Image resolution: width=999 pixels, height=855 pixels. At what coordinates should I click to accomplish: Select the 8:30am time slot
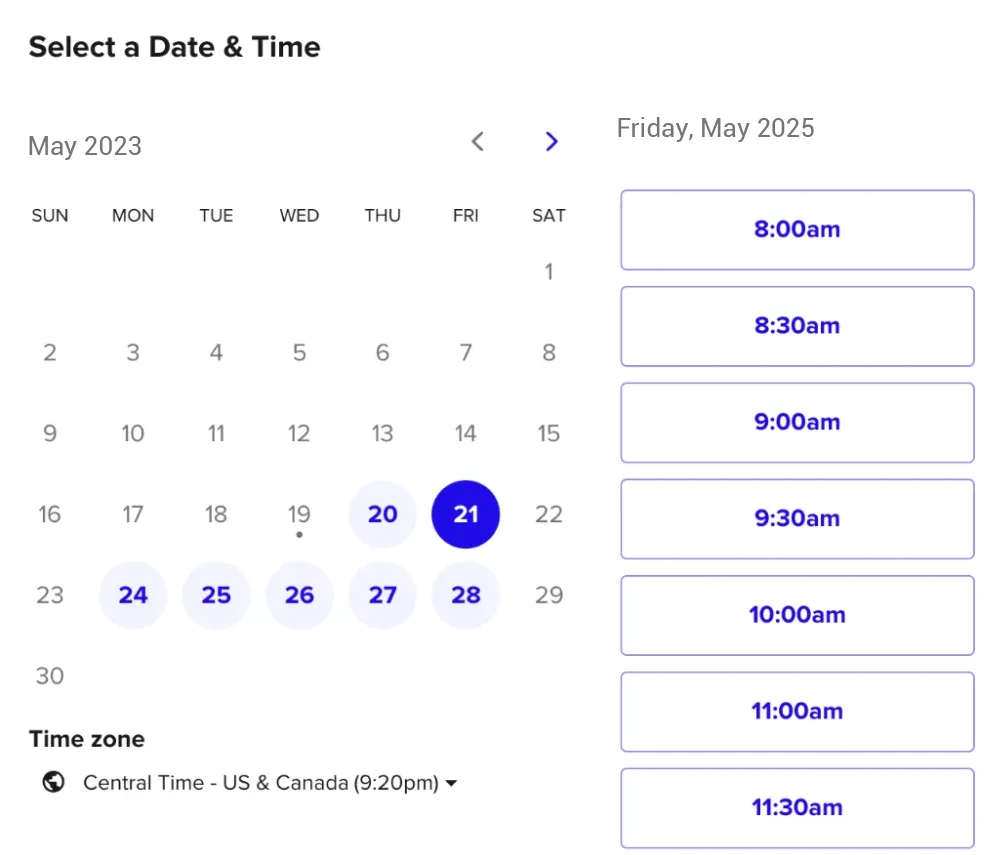click(x=797, y=326)
